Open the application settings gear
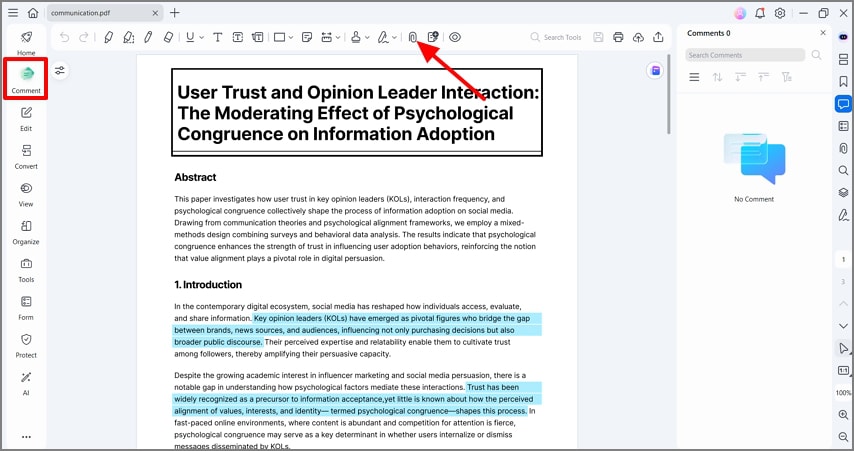Image resolution: width=854 pixels, height=451 pixels. 780,13
